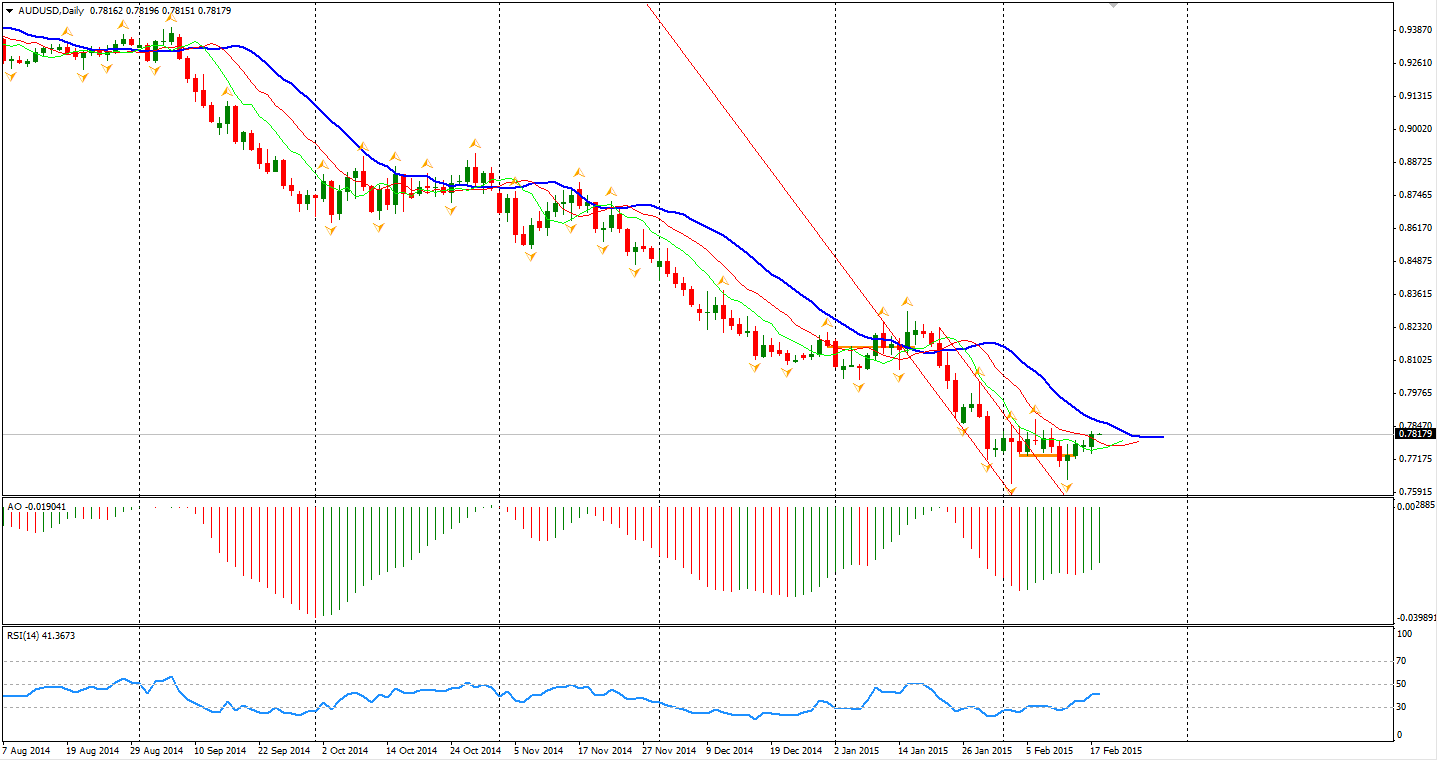The height and width of the screenshot is (760, 1437).
Task: Click the 17 Feb 2015 date label
Action: click(x=1115, y=749)
